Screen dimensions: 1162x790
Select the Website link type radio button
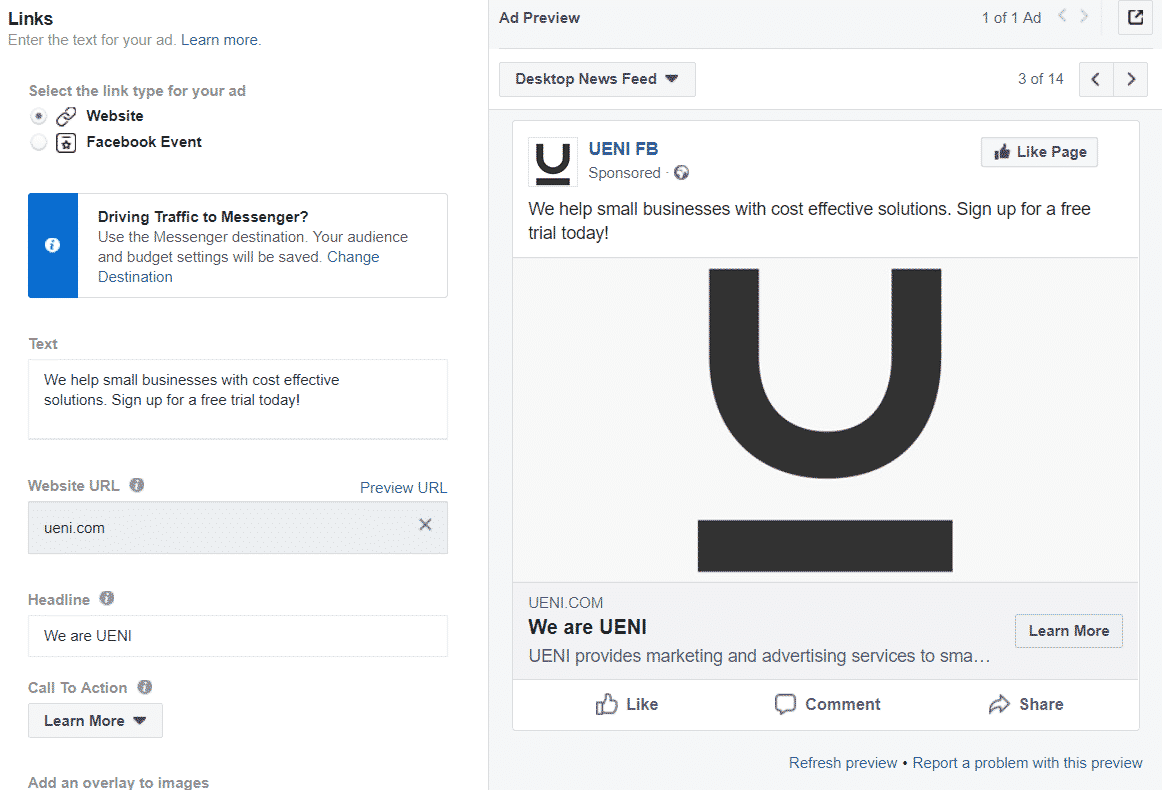pos(39,116)
